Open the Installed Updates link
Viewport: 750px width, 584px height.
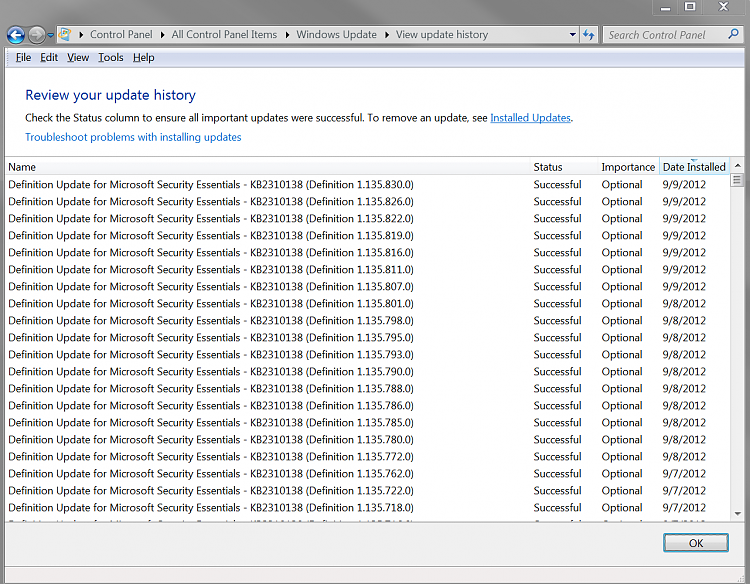point(530,118)
